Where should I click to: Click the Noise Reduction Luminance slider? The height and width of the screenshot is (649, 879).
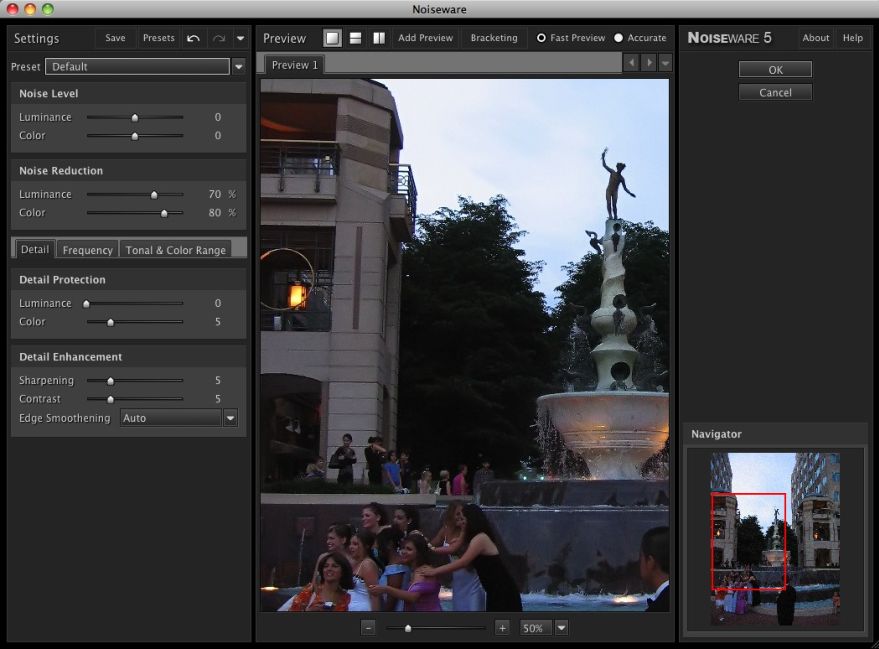154,194
